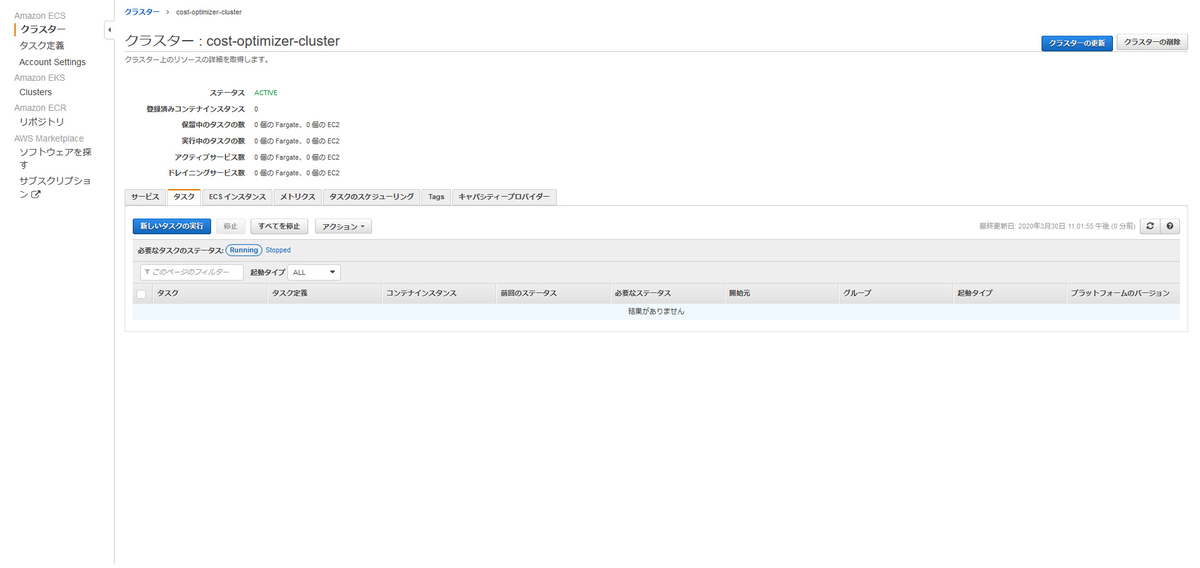Open the キャパシティープロバイダー tab
The width and height of the screenshot is (1200, 568).
tap(504, 197)
